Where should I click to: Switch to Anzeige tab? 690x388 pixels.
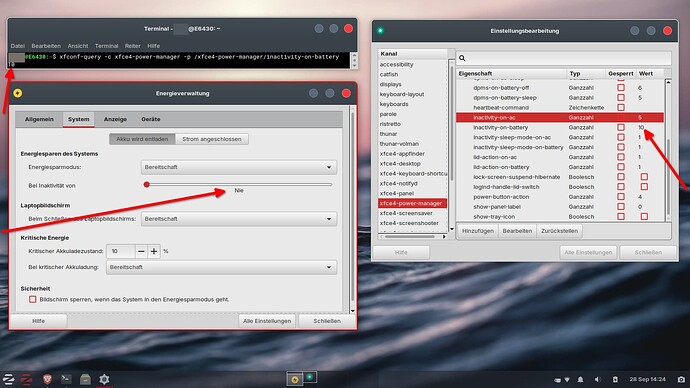pyautogui.click(x=115, y=119)
